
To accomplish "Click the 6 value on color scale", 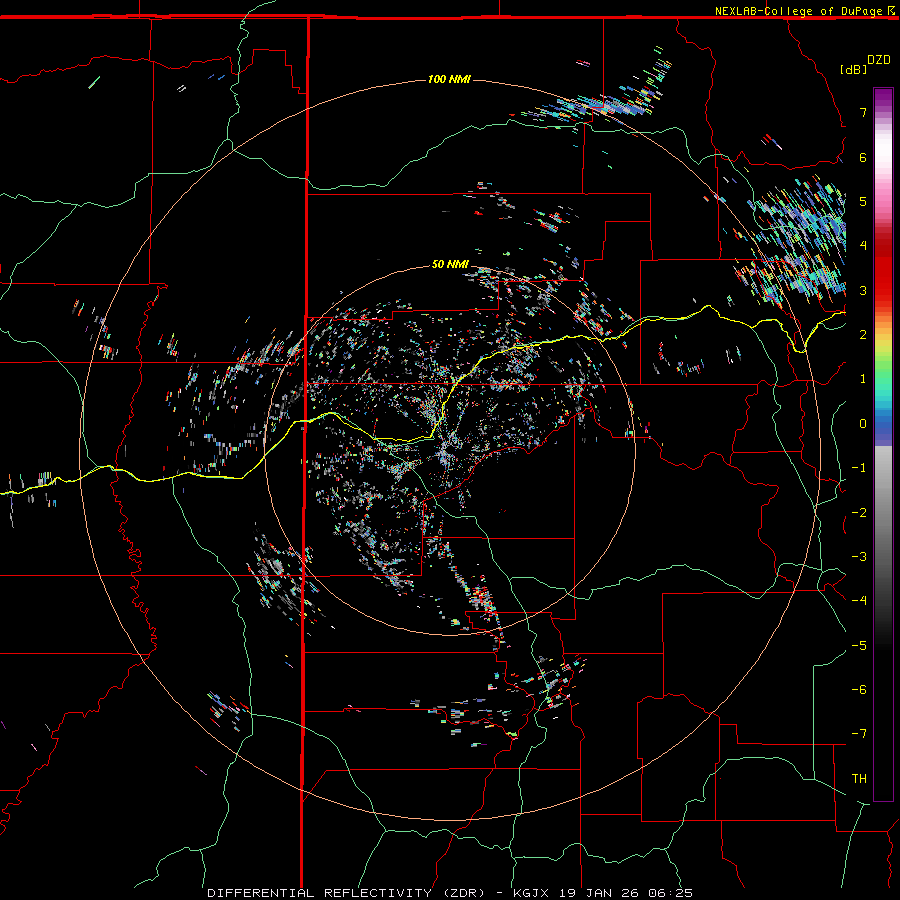I will click(x=863, y=157).
